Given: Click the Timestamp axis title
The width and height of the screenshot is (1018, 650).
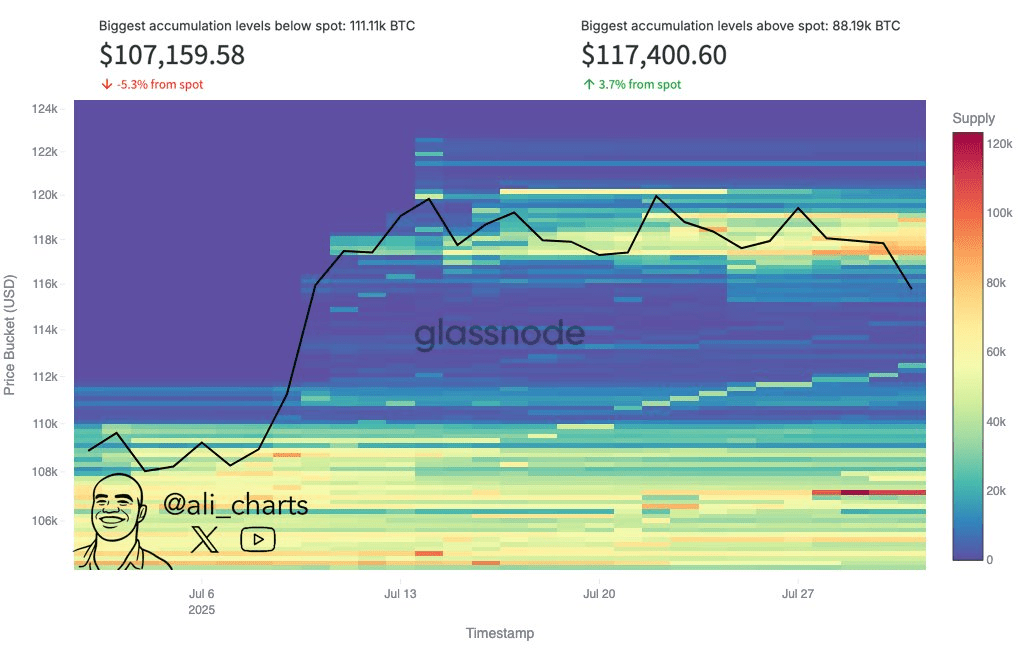Looking at the screenshot, I should [500, 633].
